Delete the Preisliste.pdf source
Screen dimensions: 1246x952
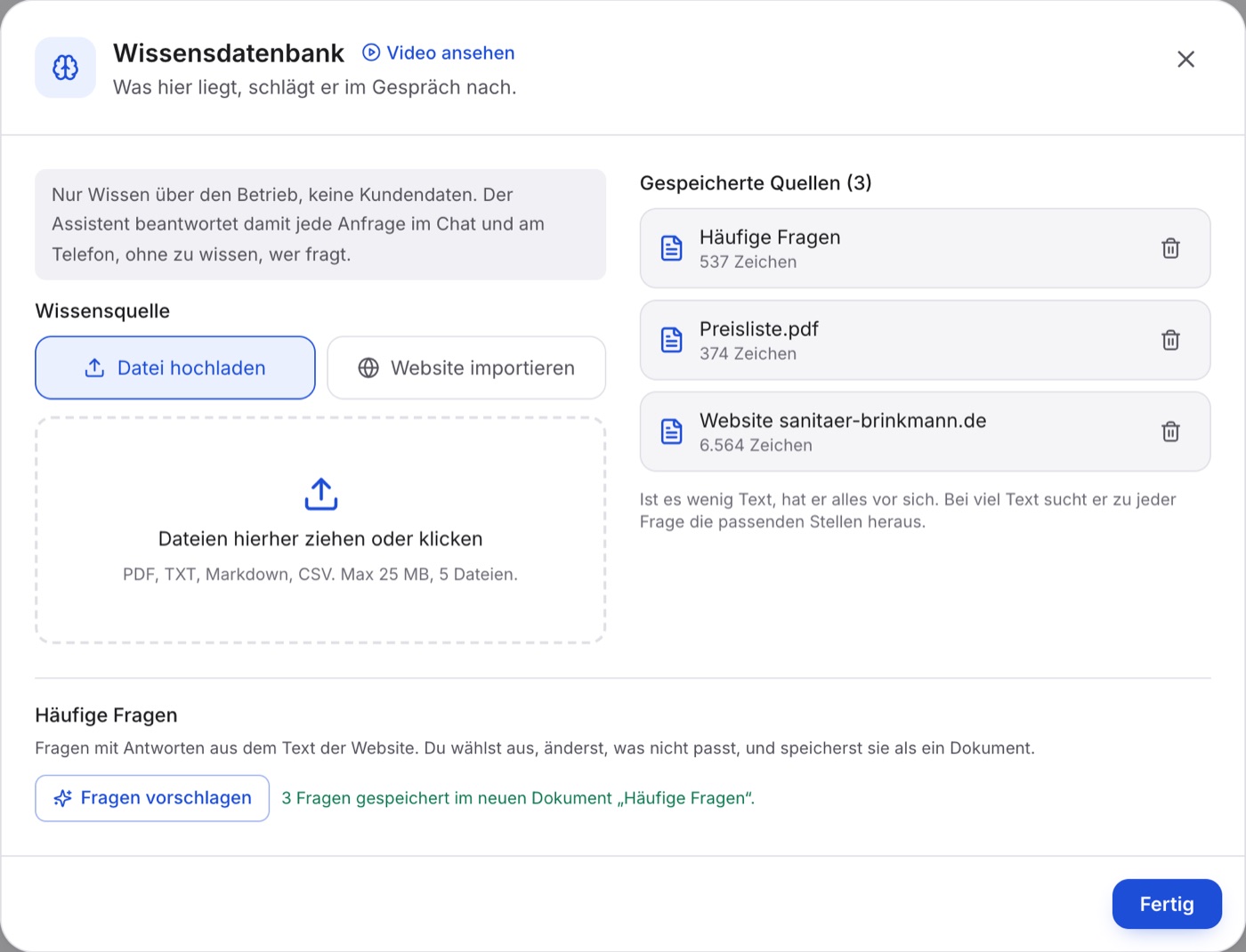(1170, 340)
